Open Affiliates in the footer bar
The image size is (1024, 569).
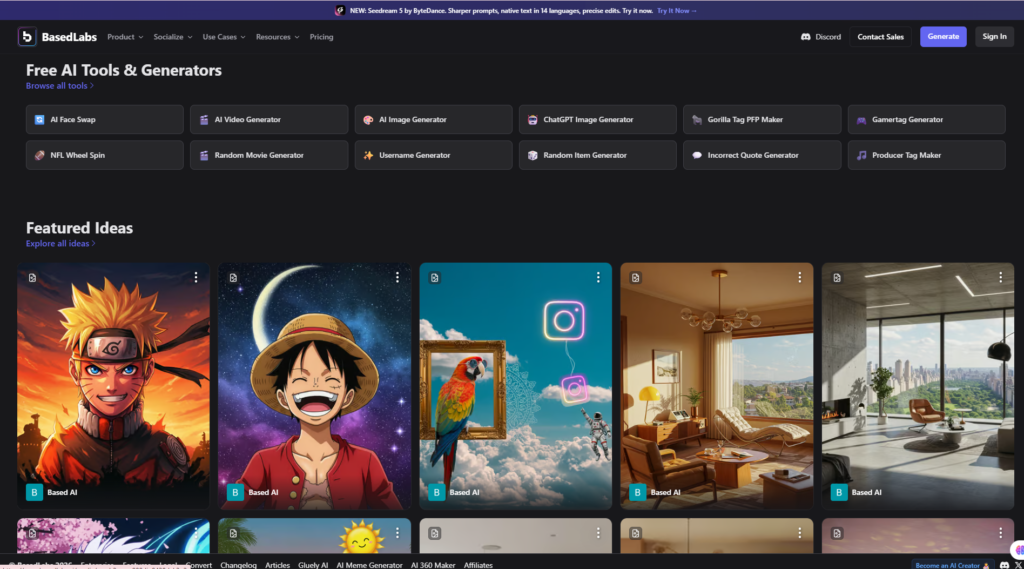[478, 565]
